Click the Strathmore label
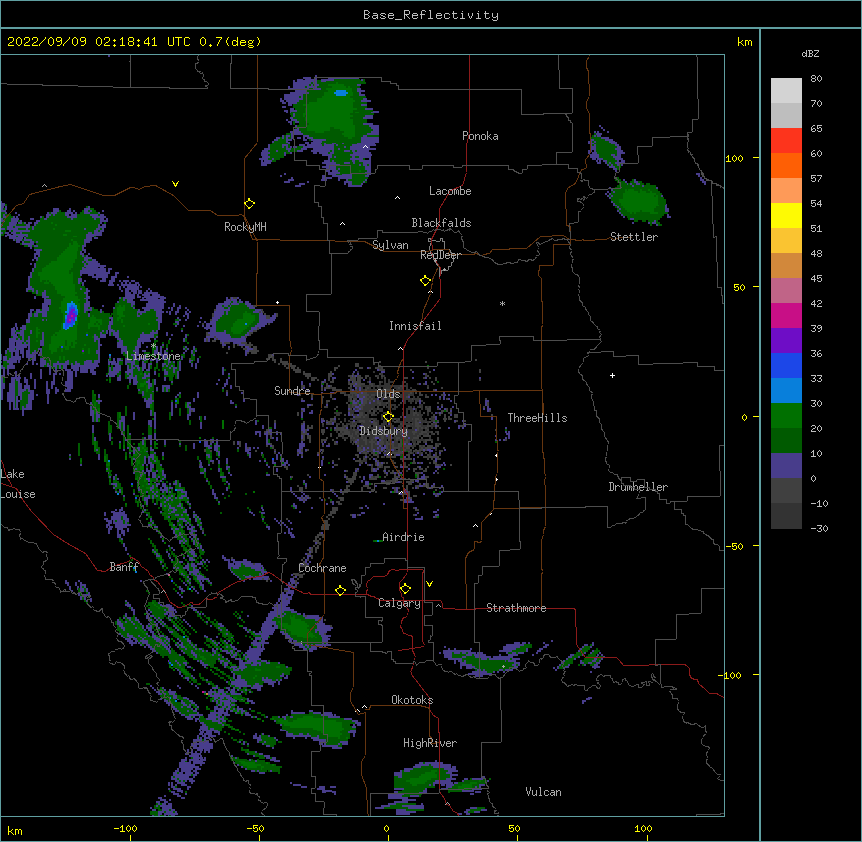 point(516,608)
